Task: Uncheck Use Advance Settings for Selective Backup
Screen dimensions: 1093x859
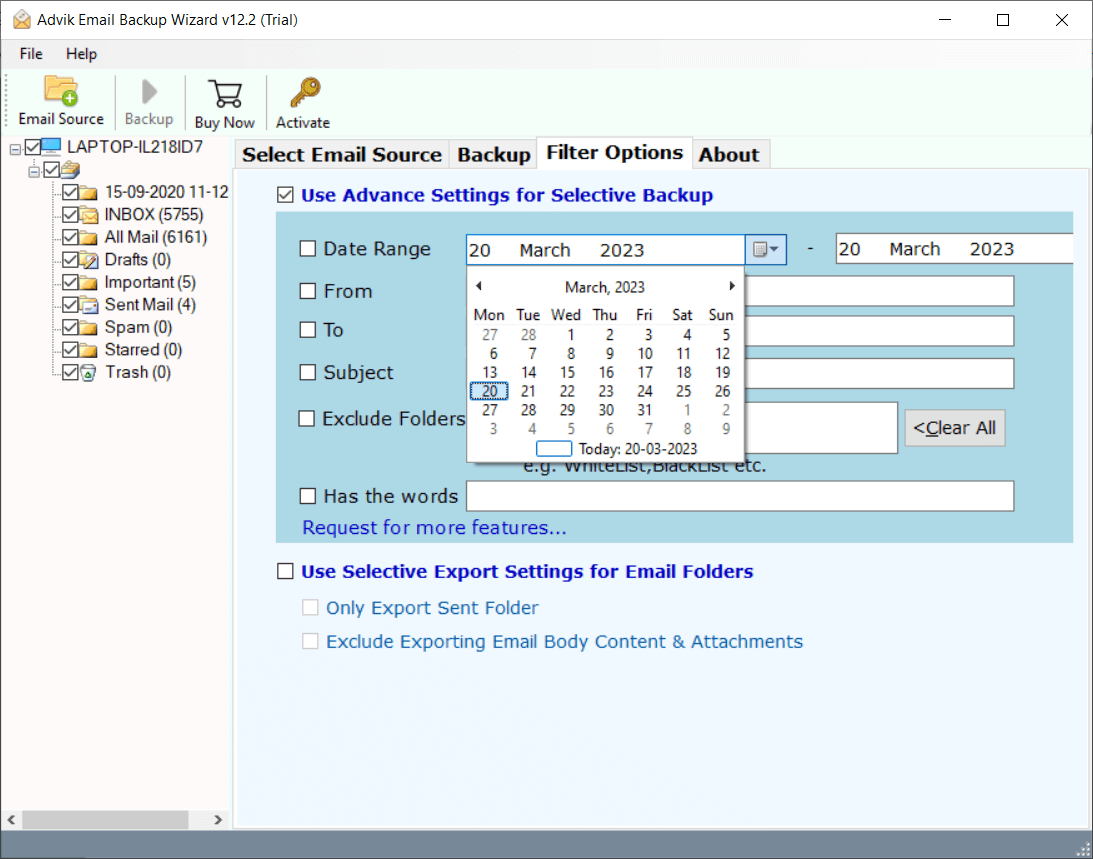Action: (x=285, y=195)
